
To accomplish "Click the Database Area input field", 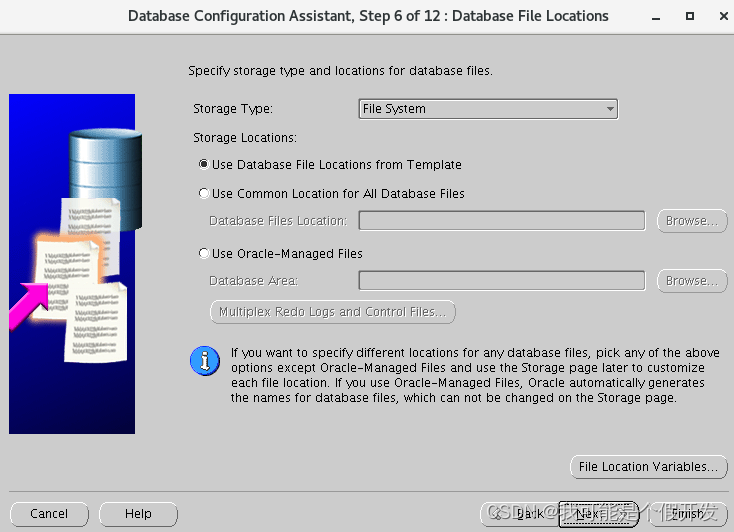I will click(x=502, y=281).
